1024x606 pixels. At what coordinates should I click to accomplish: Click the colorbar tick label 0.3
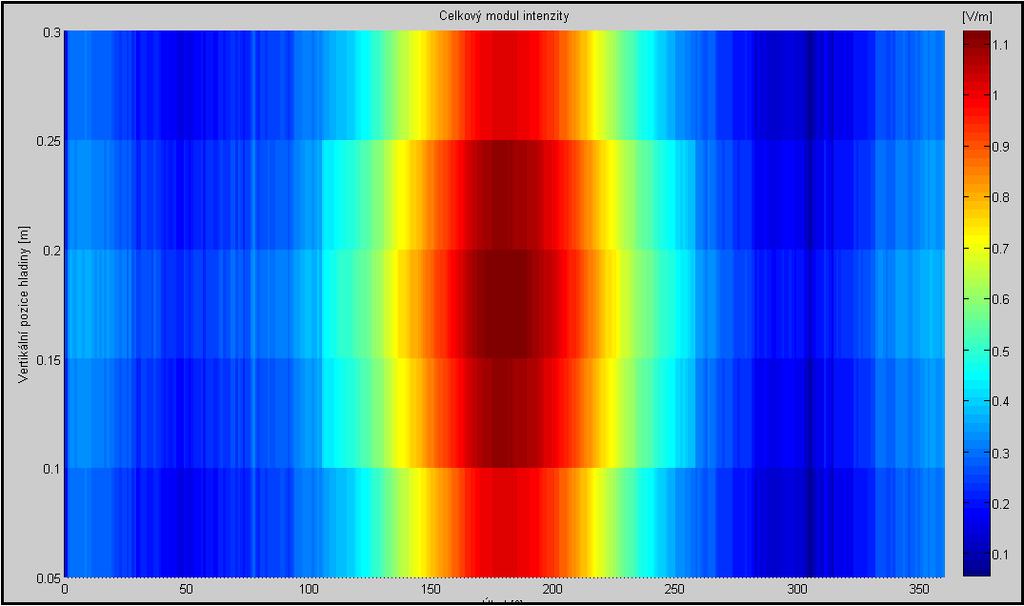click(x=1001, y=453)
